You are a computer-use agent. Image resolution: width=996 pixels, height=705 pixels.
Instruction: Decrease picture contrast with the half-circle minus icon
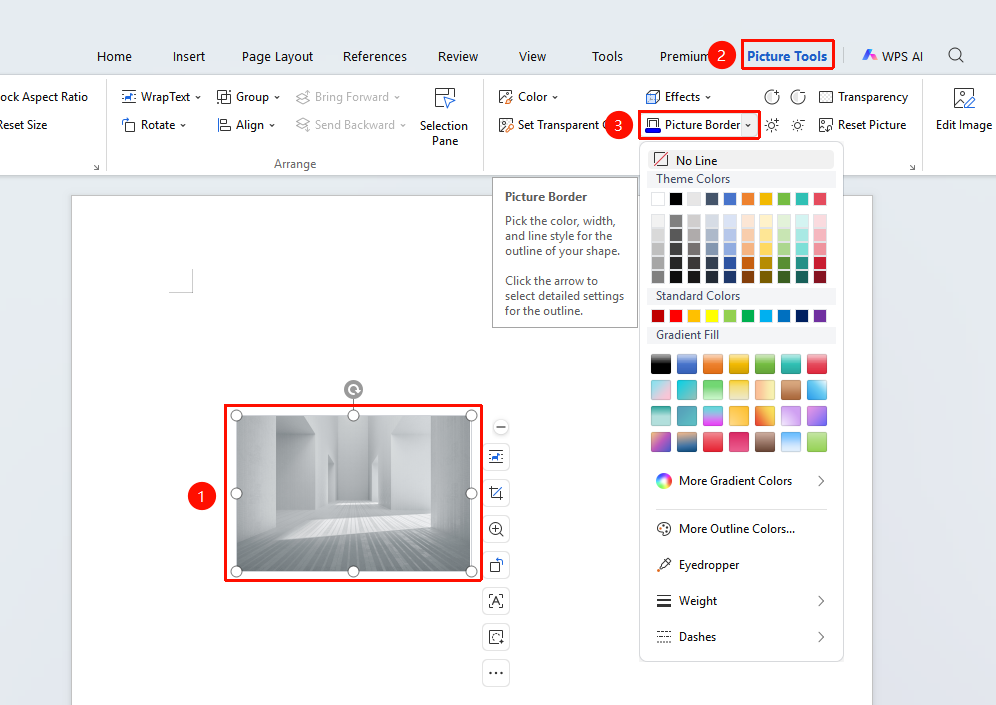point(798,97)
